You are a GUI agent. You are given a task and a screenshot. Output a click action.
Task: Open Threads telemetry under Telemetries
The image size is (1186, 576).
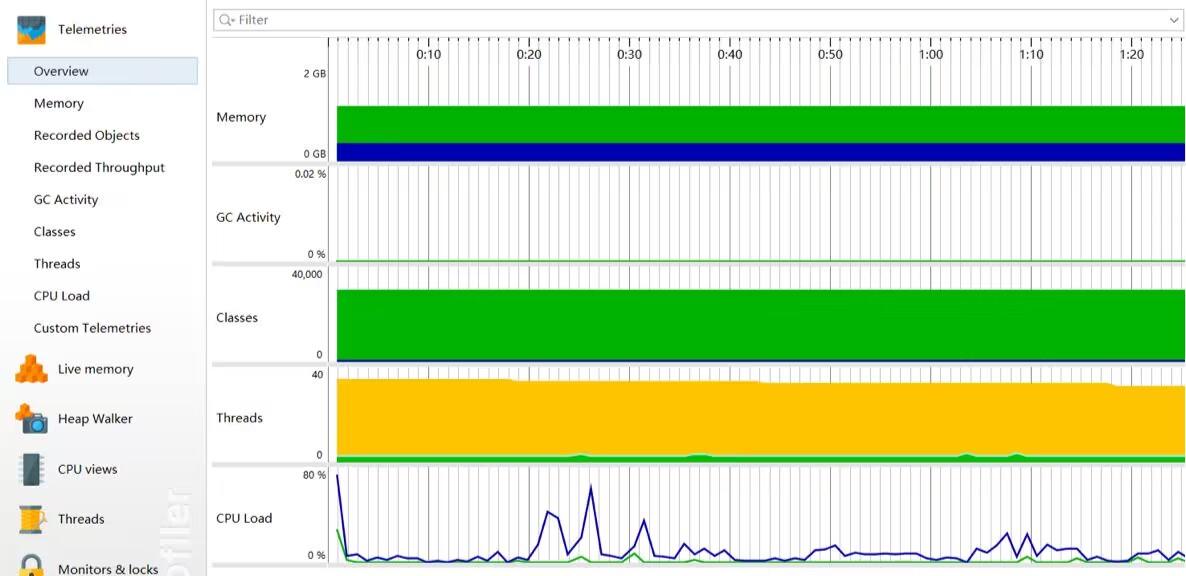[x=57, y=264]
